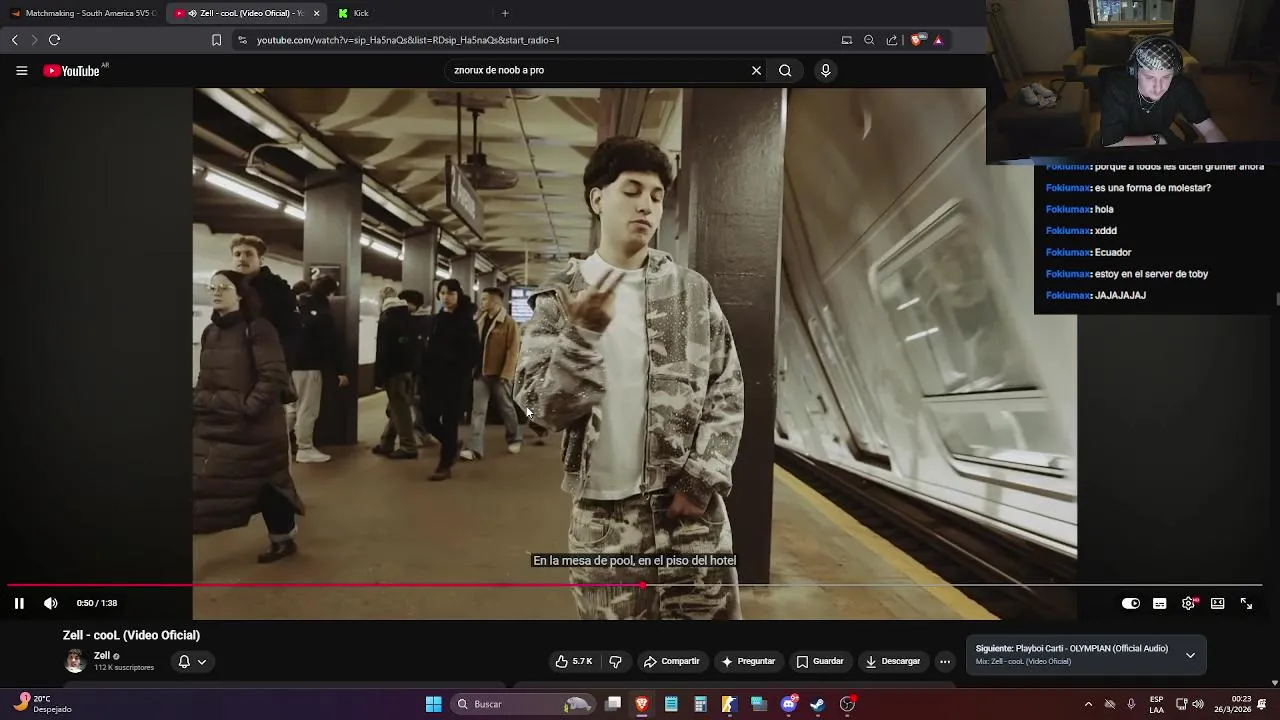Open Brave Rewards triangle icon
The image size is (1280, 720).
click(x=938, y=40)
